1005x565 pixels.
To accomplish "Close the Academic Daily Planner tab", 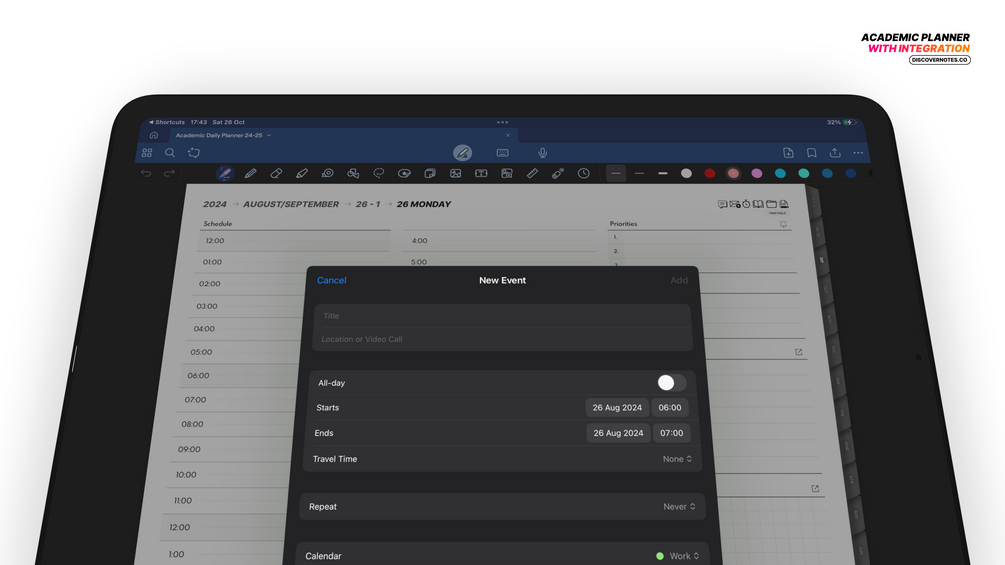I will tap(508, 135).
